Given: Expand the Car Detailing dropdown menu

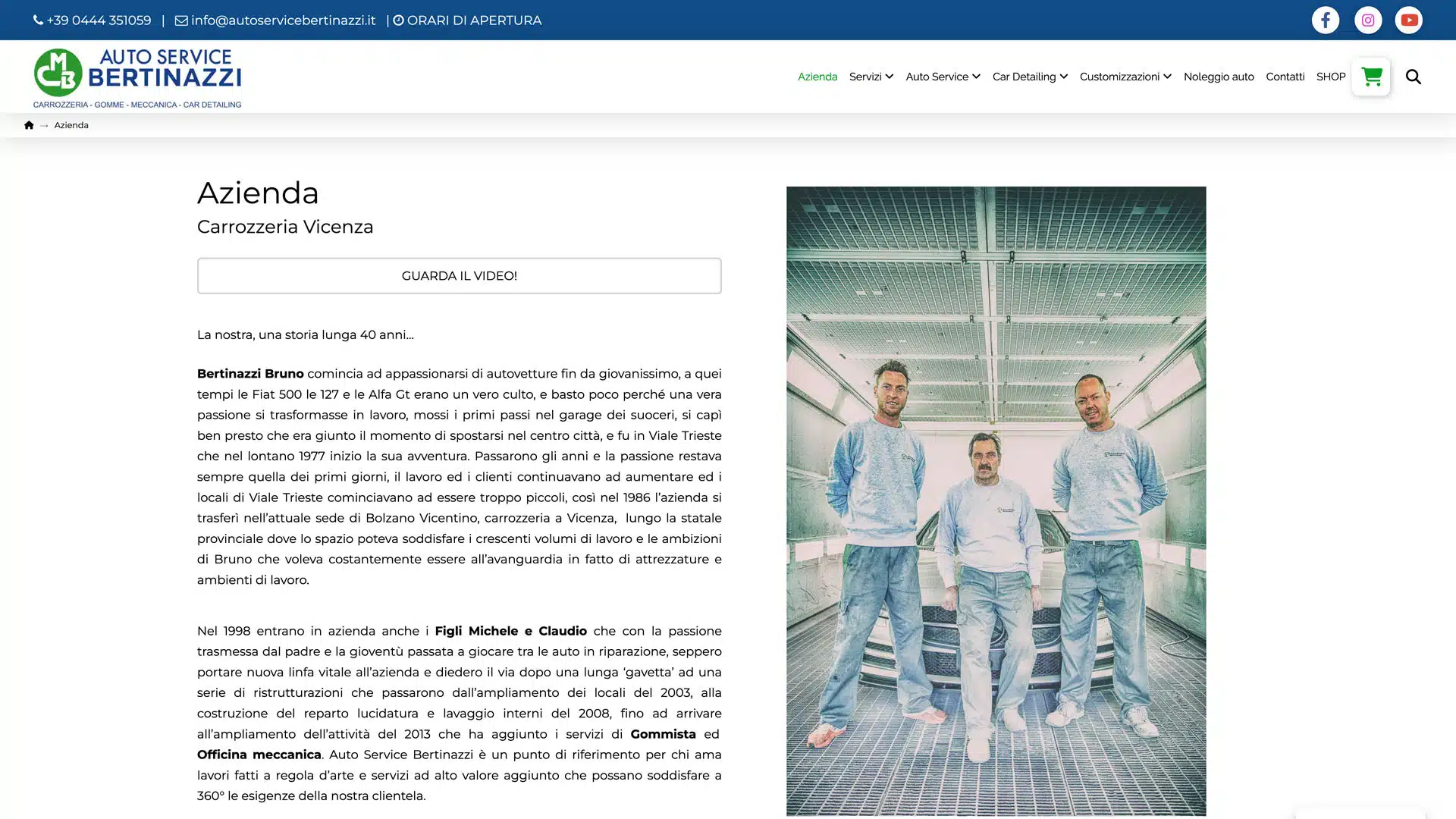Looking at the screenshot, I should point(1030,77).
